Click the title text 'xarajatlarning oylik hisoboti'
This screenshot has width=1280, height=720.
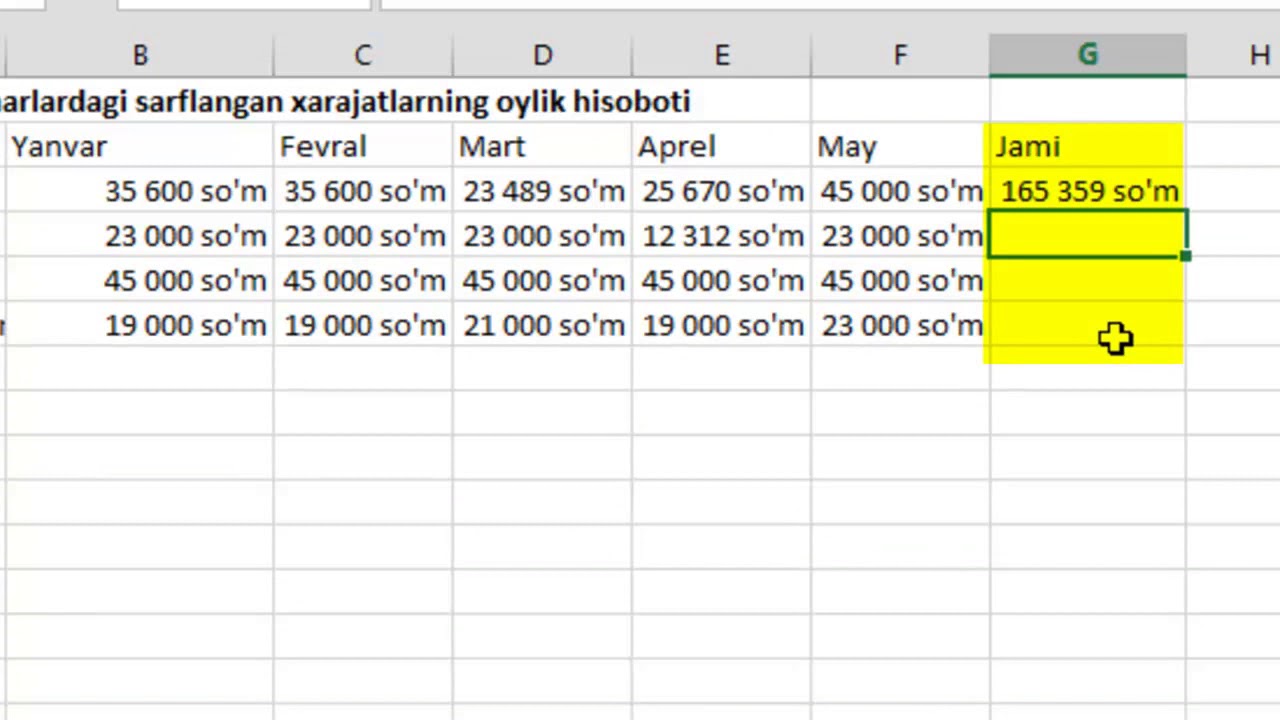490,101
